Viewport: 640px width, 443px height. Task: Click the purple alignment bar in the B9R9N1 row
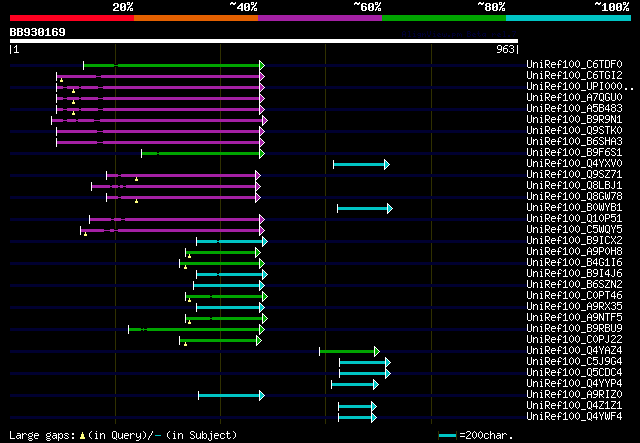tap(159, 120)
